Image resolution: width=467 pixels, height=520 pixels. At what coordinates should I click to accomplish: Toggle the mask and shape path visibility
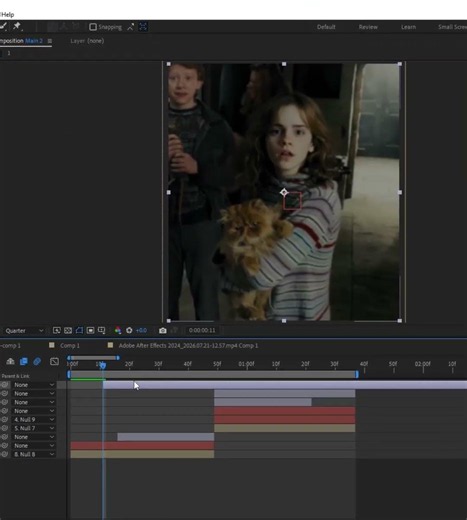coord(79,330)
